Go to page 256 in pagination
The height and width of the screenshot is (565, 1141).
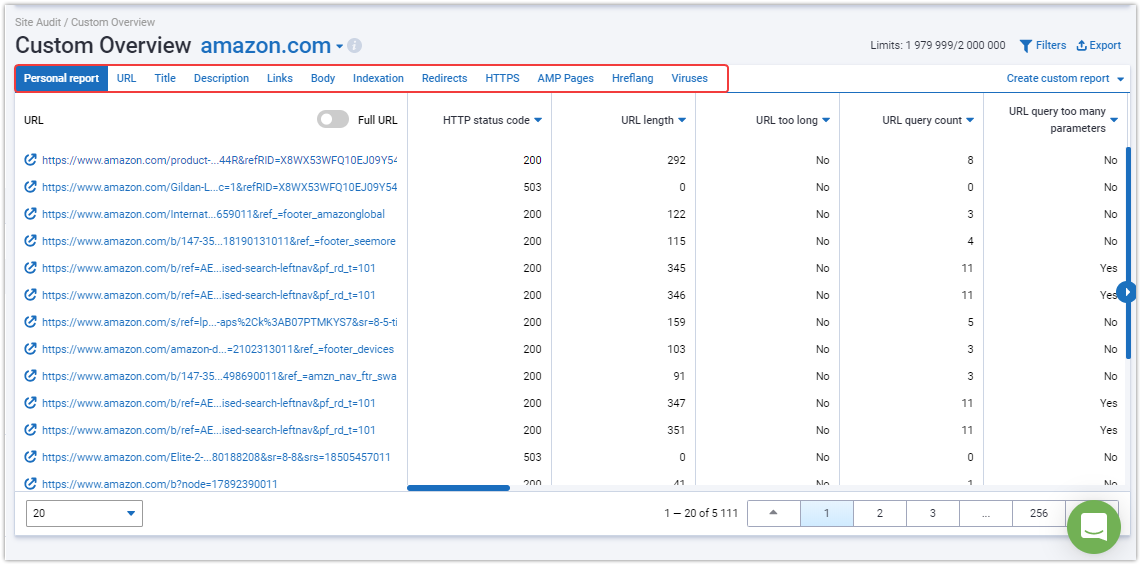[1039, 513]
